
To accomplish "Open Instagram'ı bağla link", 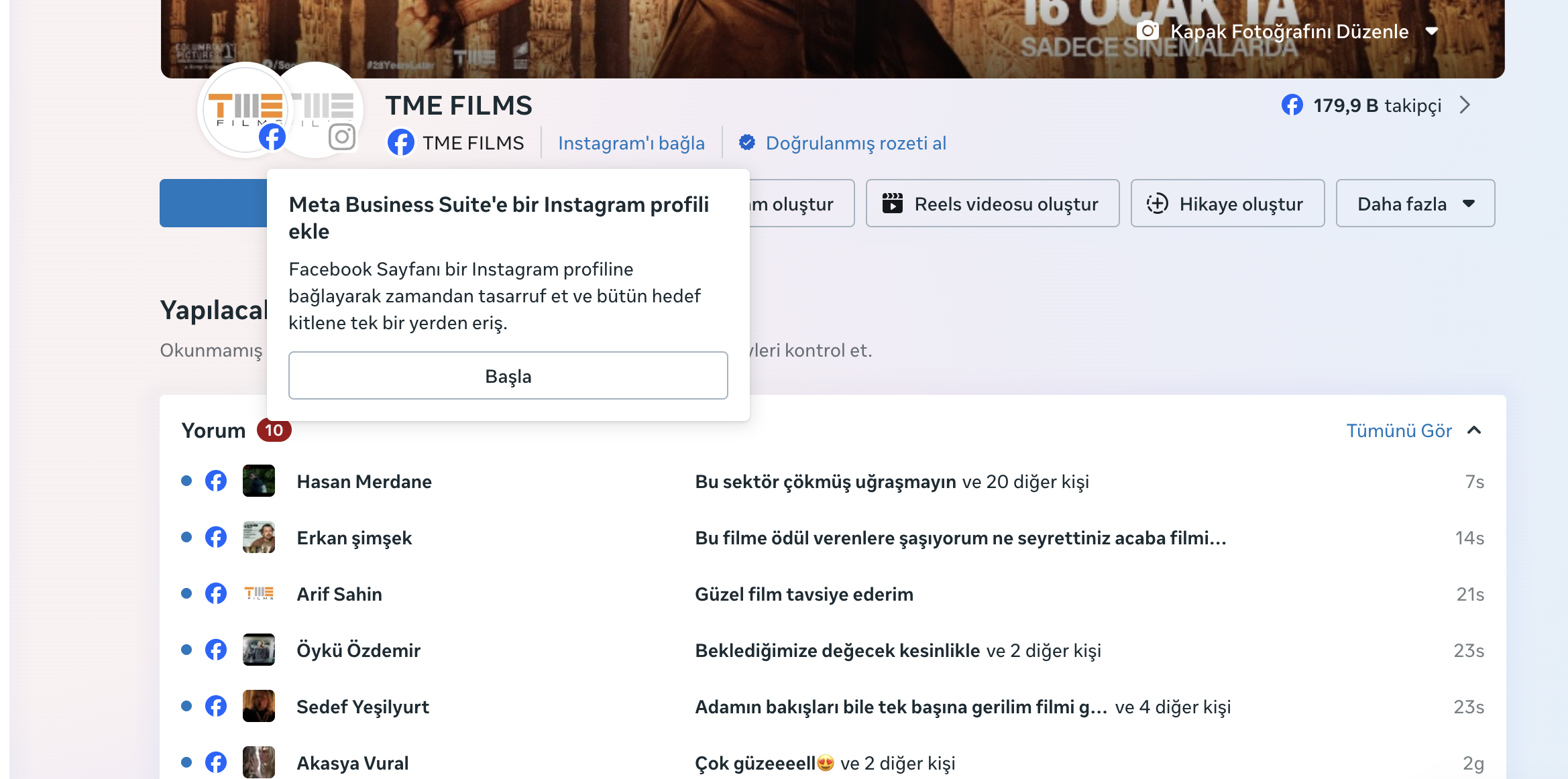I will coord(631,143).
